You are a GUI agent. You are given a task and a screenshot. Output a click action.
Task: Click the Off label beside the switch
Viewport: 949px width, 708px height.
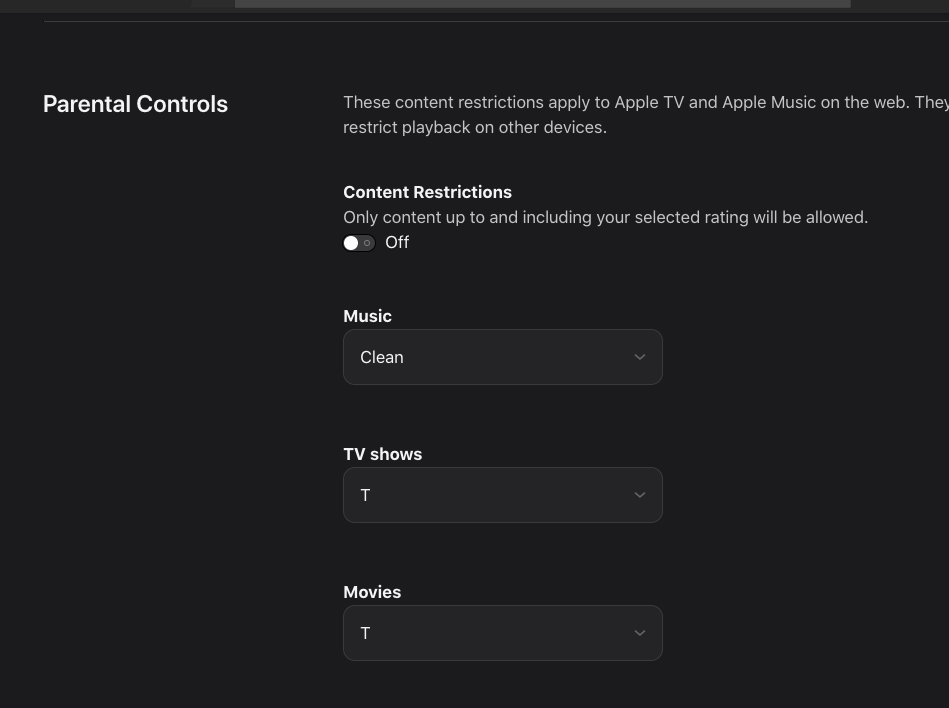[397, 243]
